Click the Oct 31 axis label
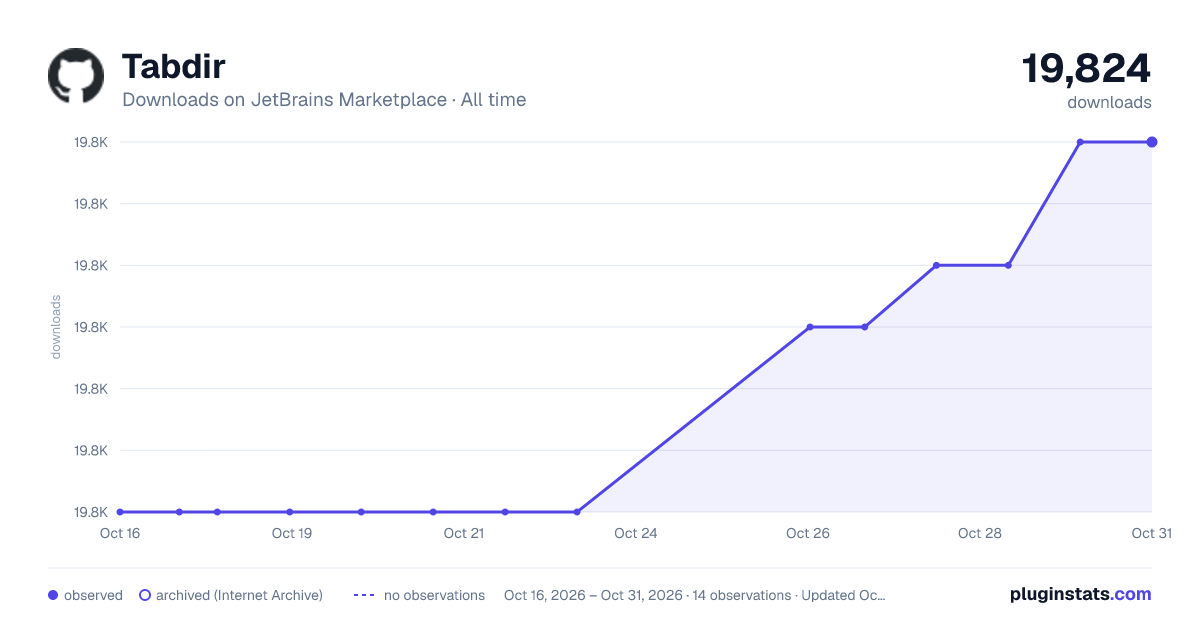The image size is (1200, 630). 1151,533
